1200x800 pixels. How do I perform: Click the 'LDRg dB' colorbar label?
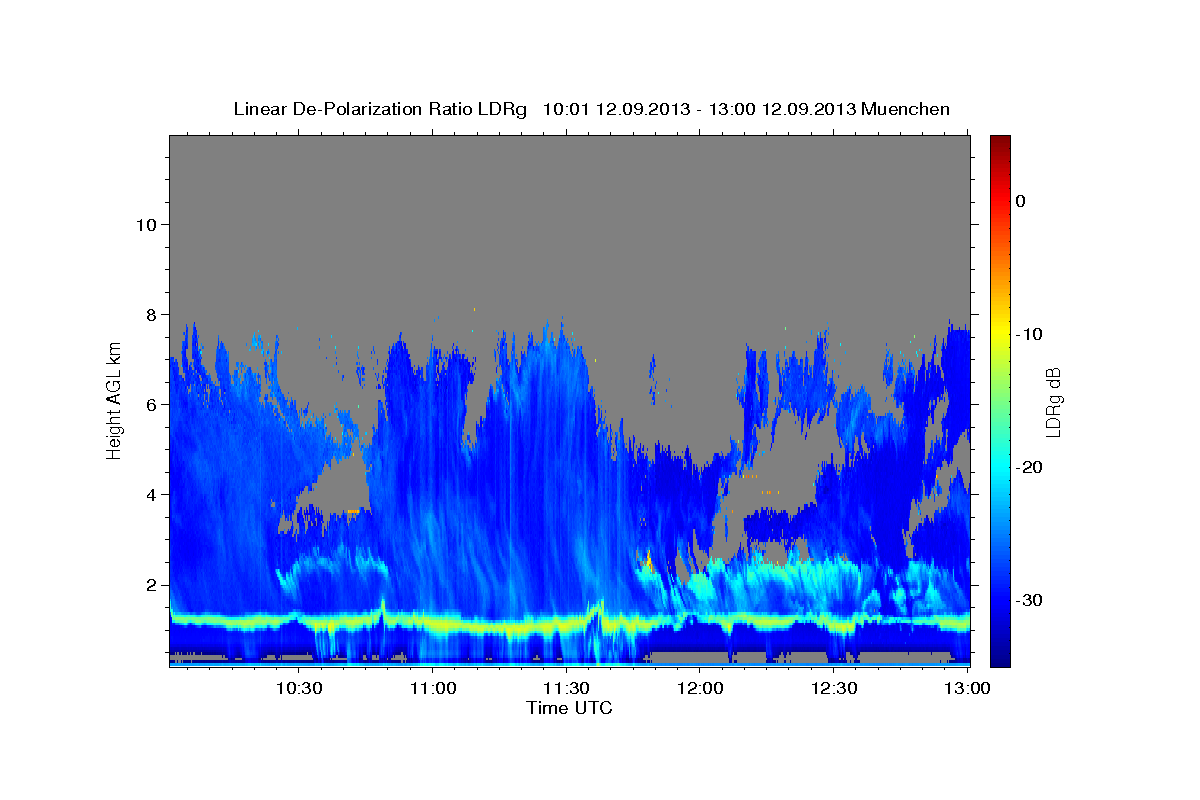[x=1052, y=402]
